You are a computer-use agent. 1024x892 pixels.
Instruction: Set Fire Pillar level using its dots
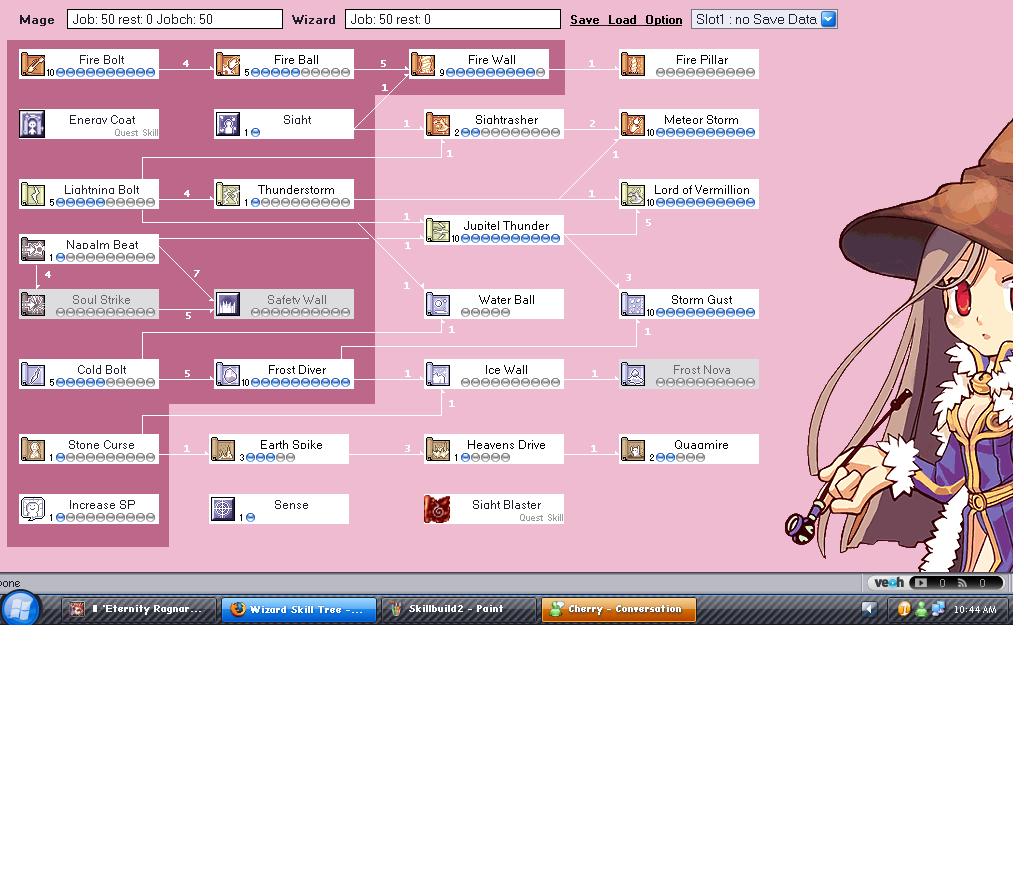[705, 72]
